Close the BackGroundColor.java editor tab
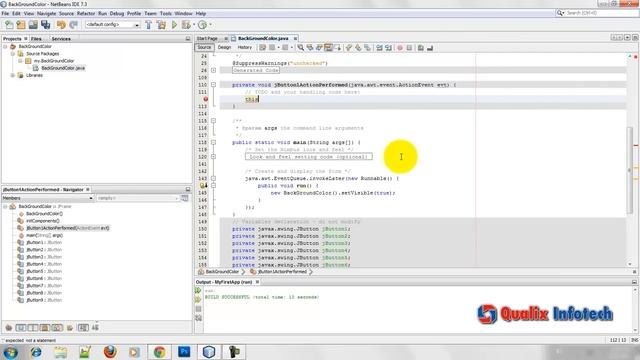The width and height of the screenshot is (640, 360). [295, 38]
